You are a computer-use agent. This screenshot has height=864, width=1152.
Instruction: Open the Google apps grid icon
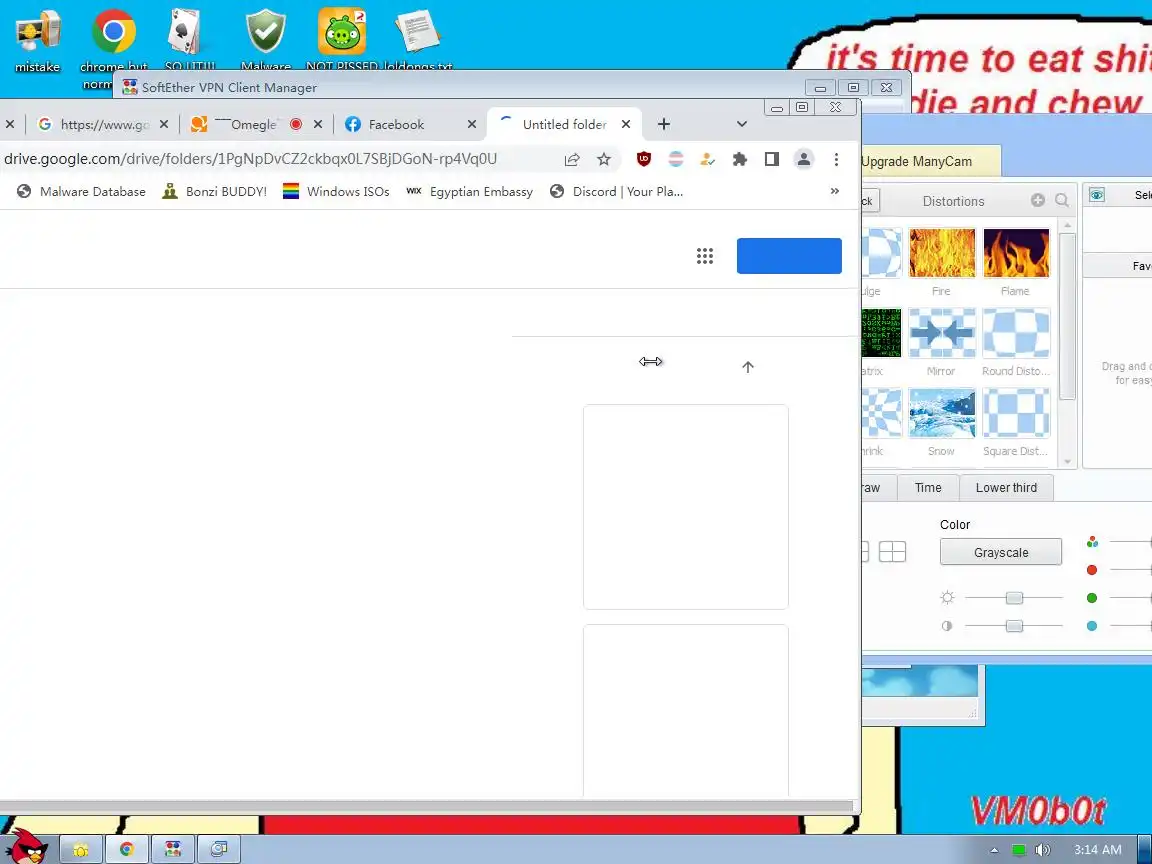pyautogui.click(x=705, y=256)
